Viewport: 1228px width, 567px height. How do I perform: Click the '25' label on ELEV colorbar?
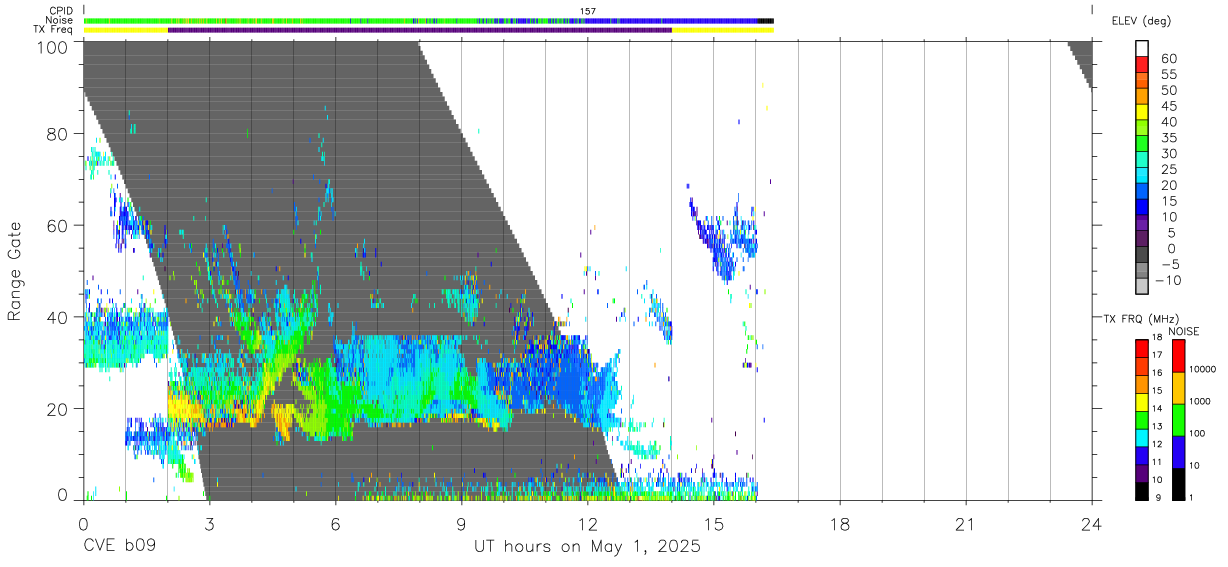(x=1168, y=169)
